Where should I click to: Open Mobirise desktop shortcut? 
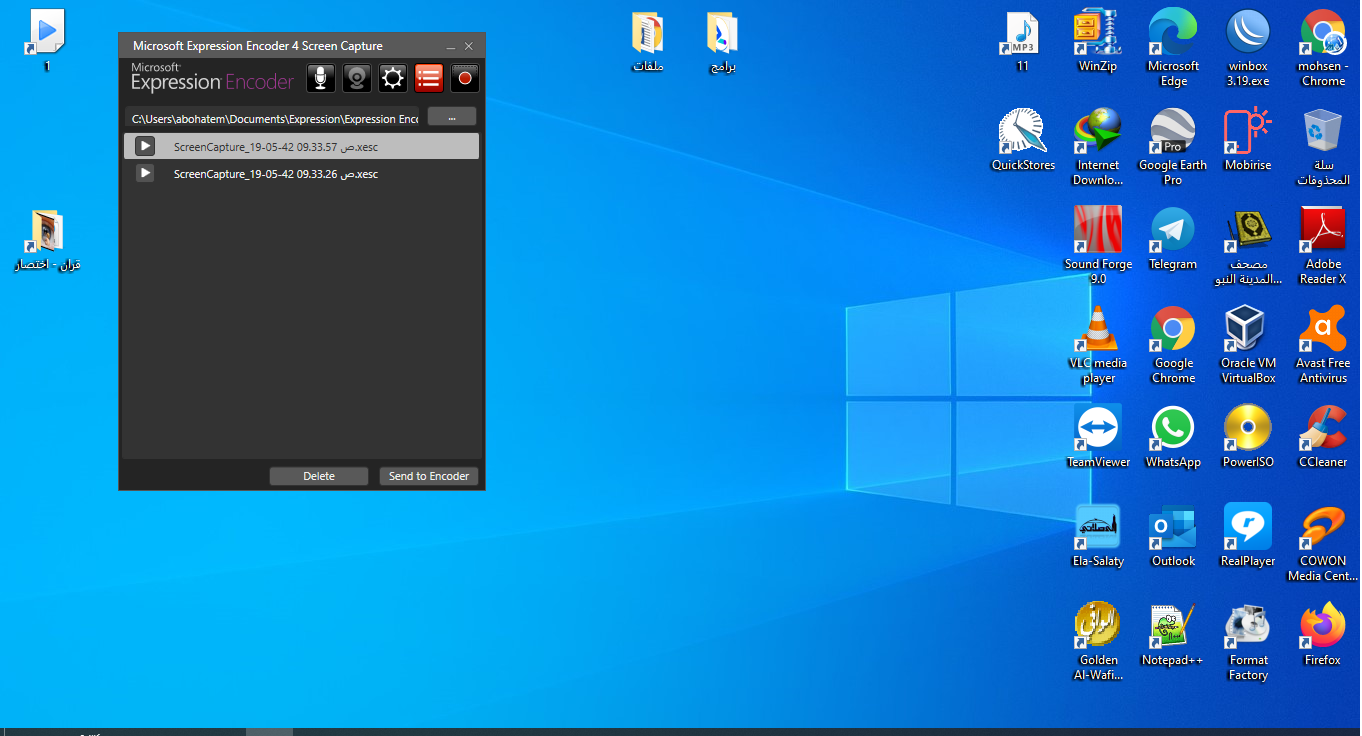(1248, 140)
